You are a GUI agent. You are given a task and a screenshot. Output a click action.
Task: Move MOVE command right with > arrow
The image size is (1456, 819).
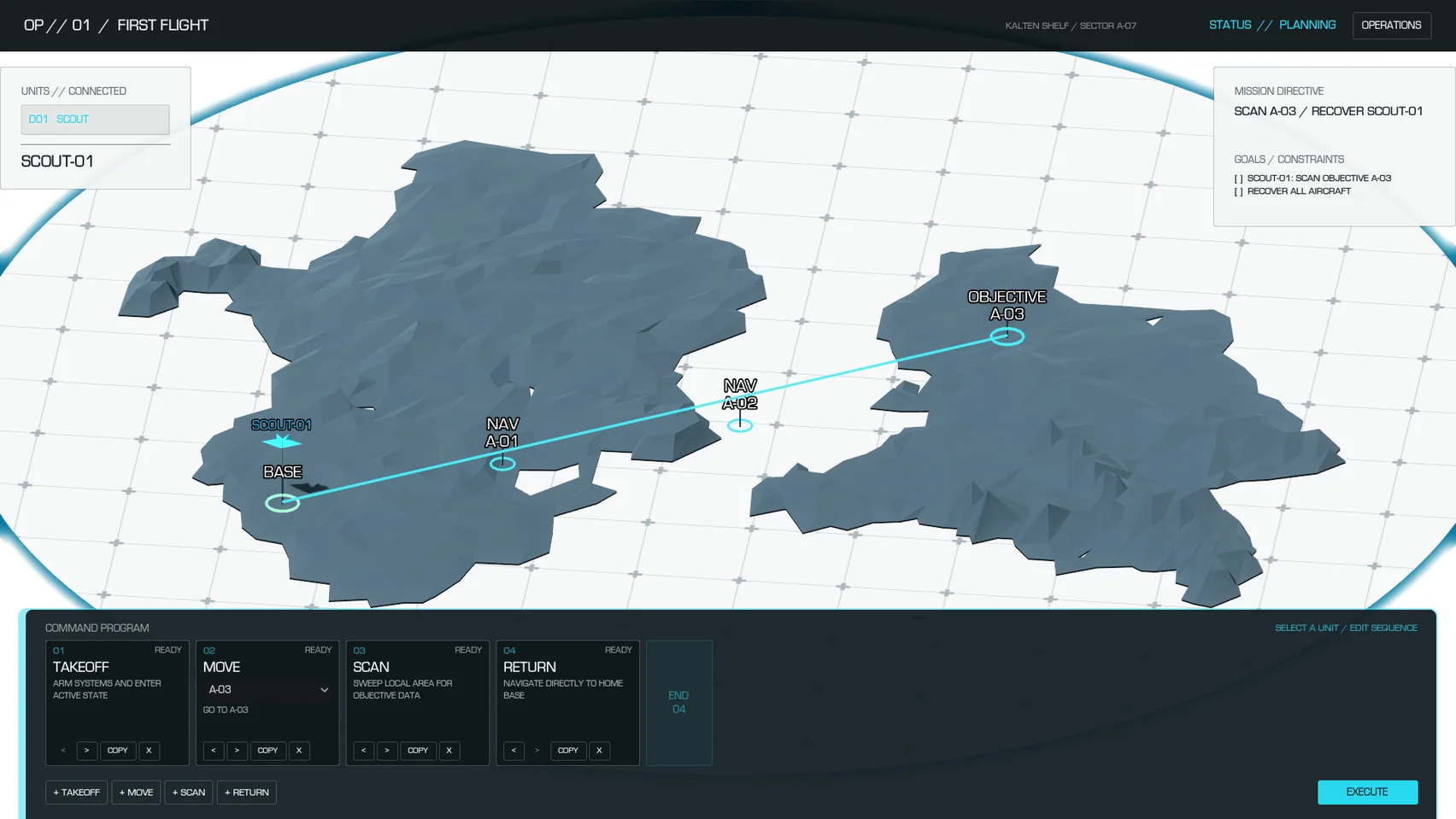point(237,751)
